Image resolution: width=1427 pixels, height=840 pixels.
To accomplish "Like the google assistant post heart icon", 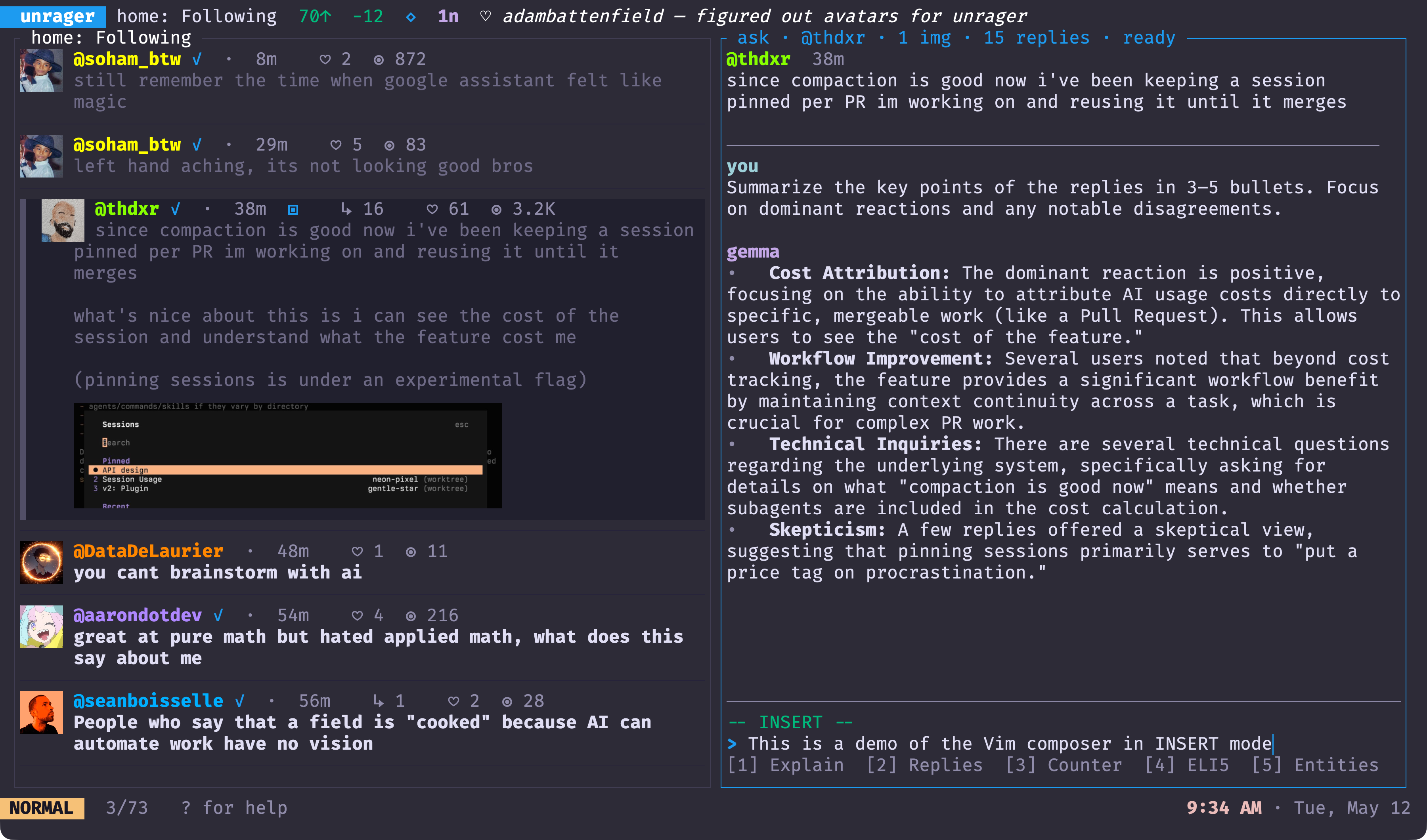I will (x=325, y=59).
